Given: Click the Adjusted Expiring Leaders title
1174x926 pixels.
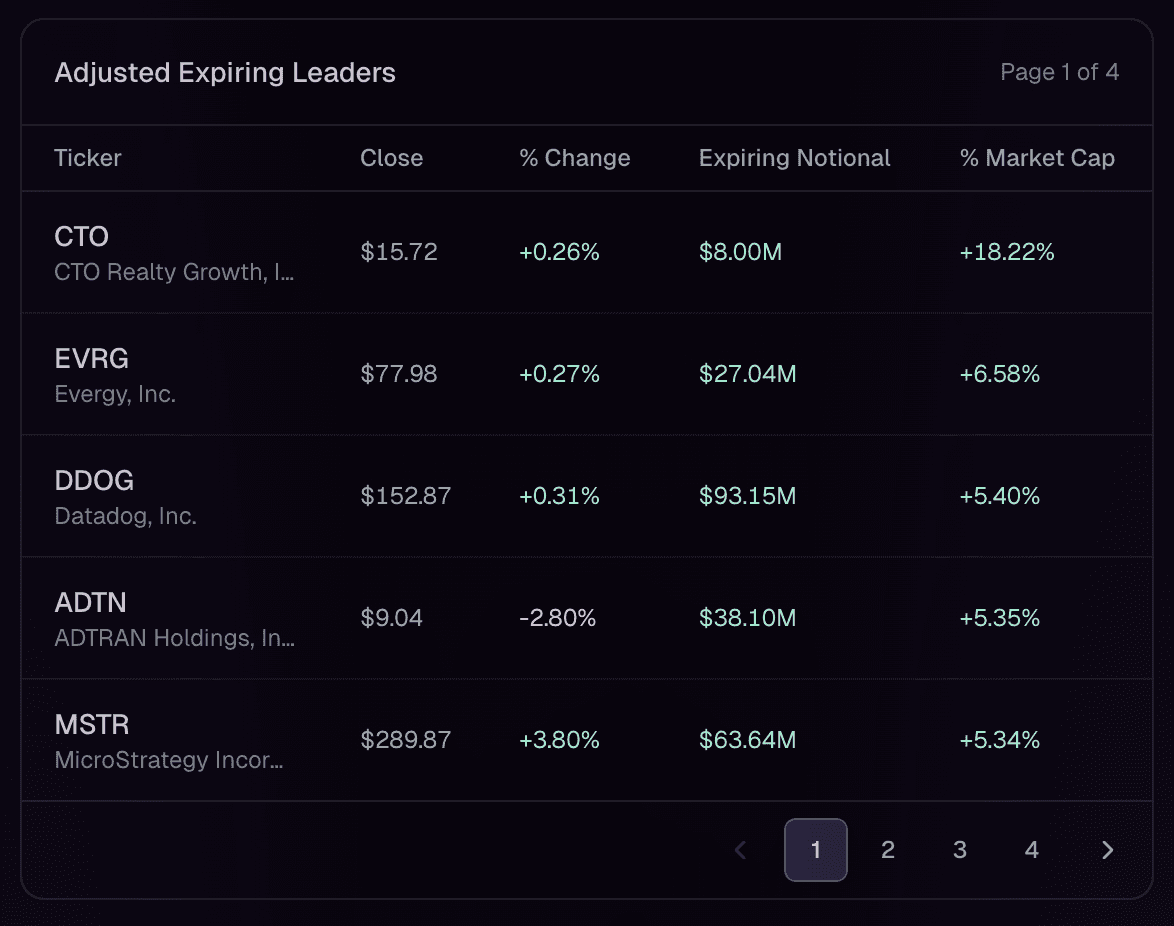Looking at the screenshot, I should 225,73.
